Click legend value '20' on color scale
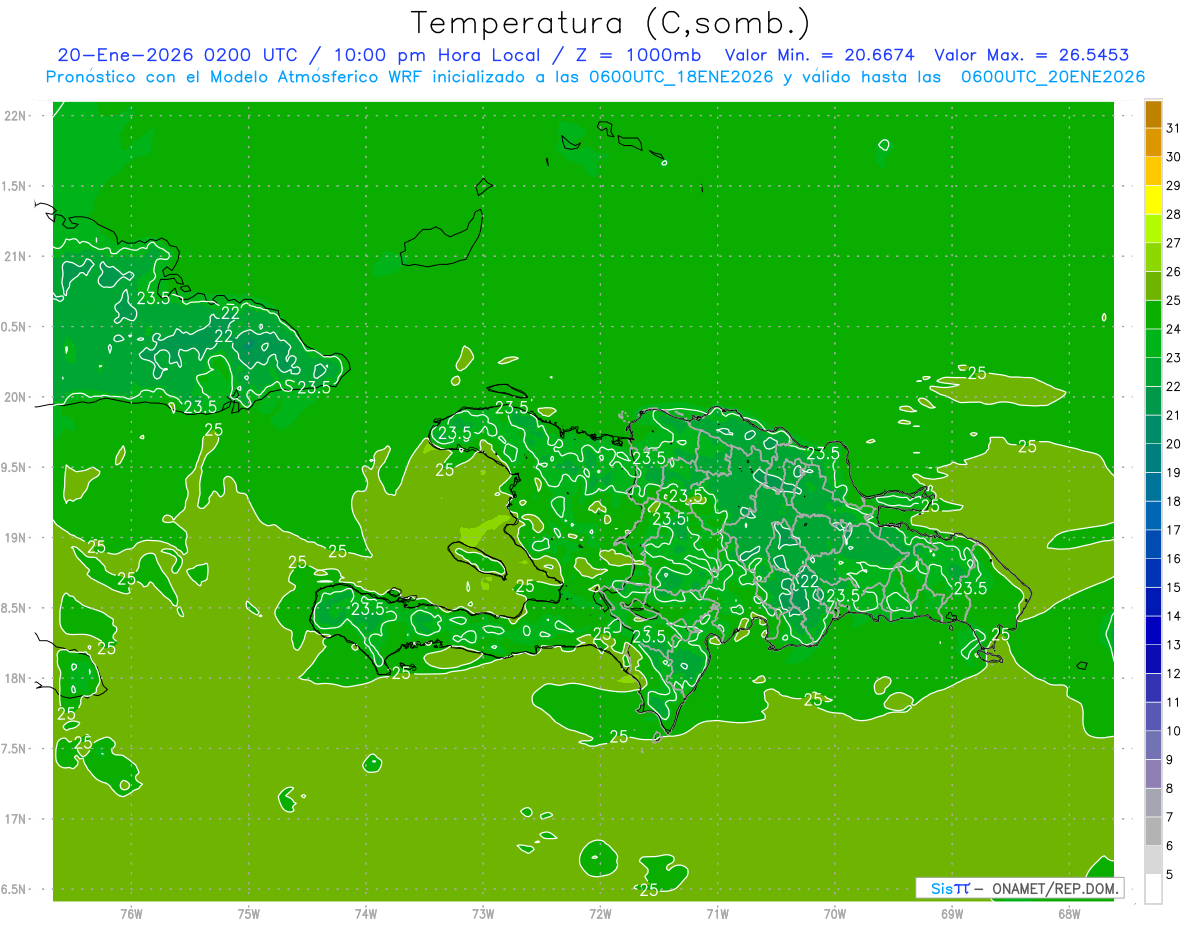The height and width of the screenshot is (927, 1200). [1173, 444]
